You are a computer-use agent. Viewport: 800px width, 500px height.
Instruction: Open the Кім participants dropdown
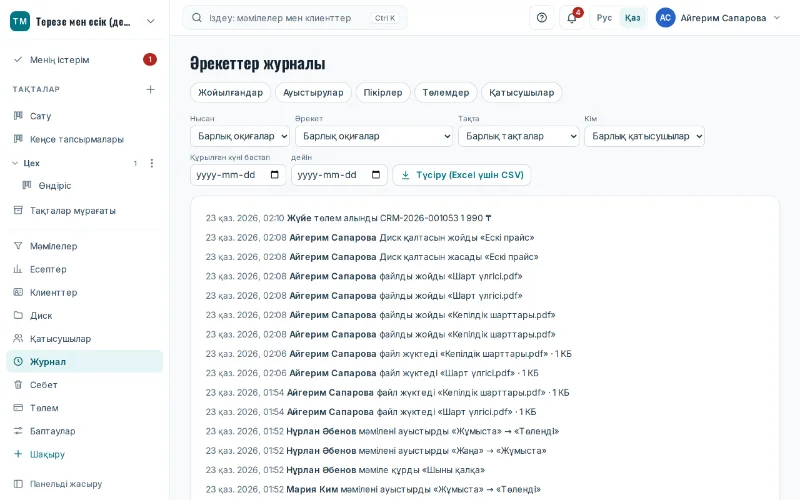click(x=644, y=136)
